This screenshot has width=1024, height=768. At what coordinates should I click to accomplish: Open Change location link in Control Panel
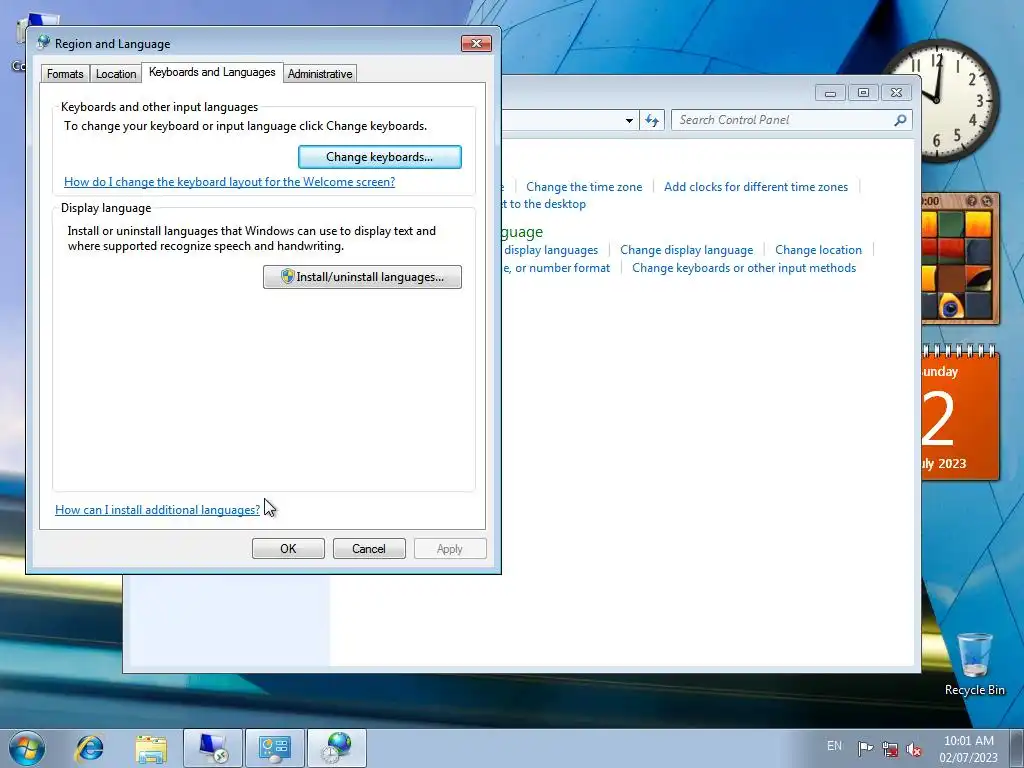pyautogui.click(x=818, y=250)
